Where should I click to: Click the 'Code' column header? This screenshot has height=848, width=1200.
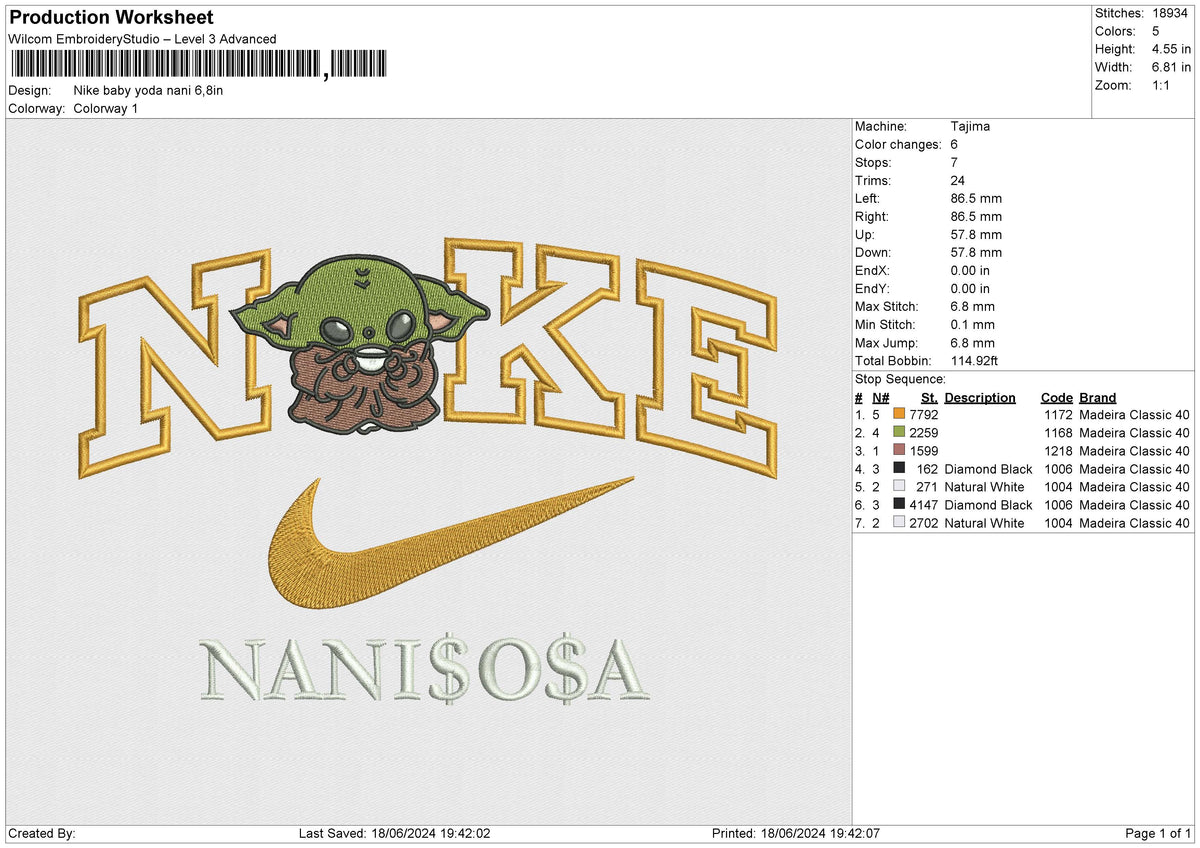coord(1056,398)
